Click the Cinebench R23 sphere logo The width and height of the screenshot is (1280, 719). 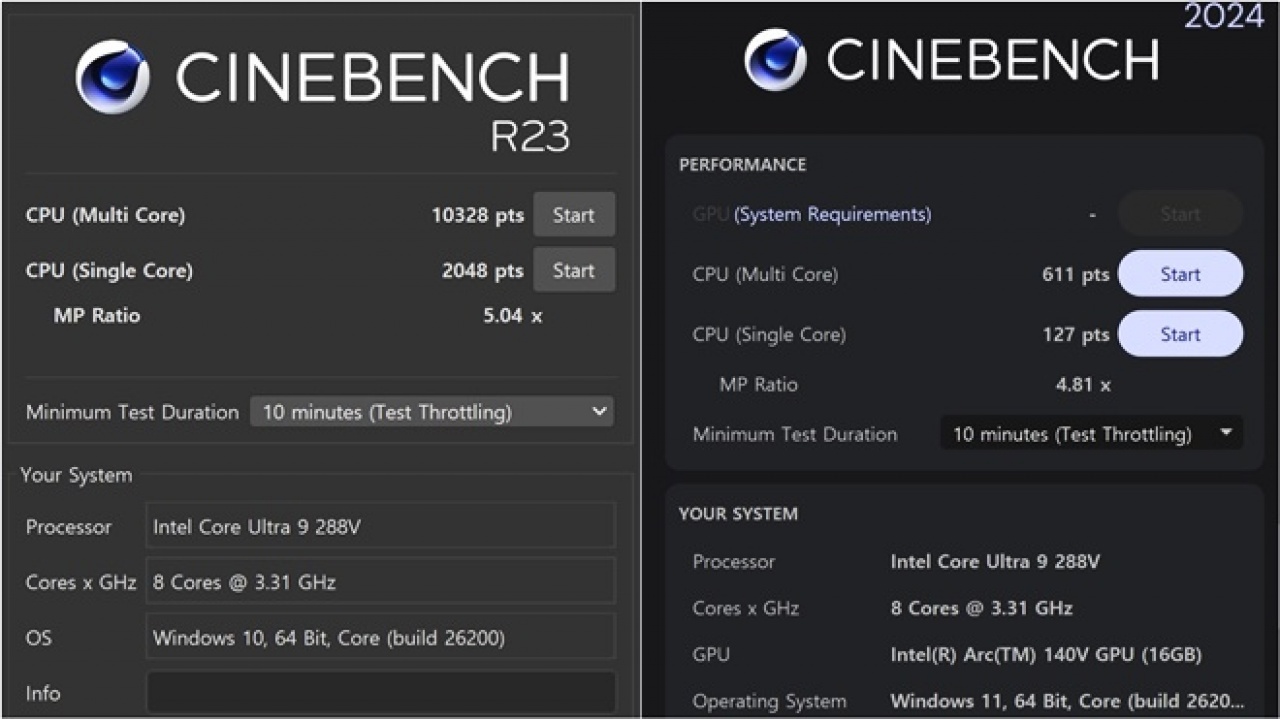113,77
